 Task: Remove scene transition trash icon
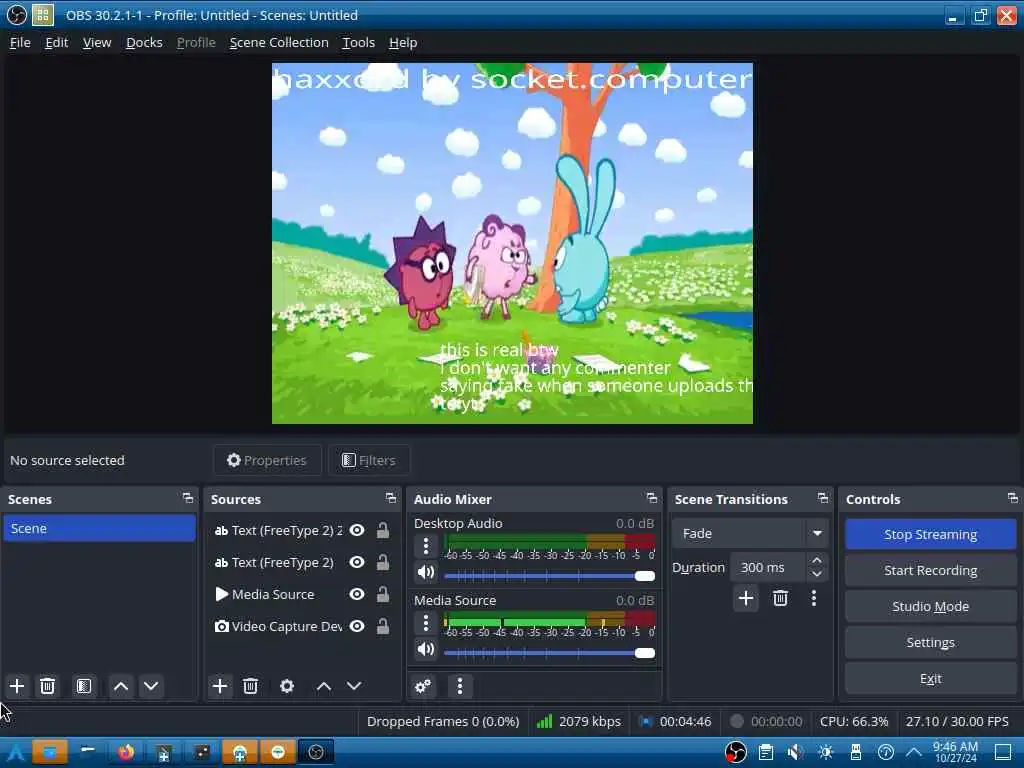coord(780,598)
